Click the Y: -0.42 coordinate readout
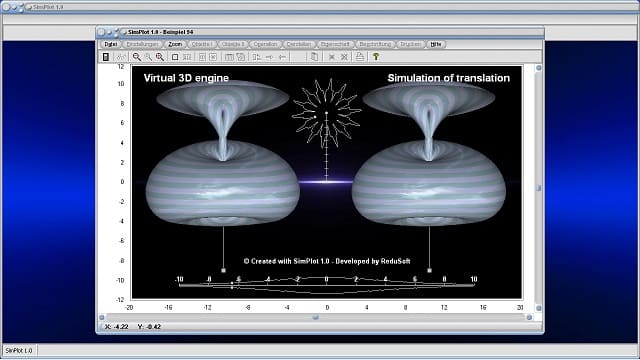Image resolution: width=640 pixels, height=360 pixels. tap(149, 327)
